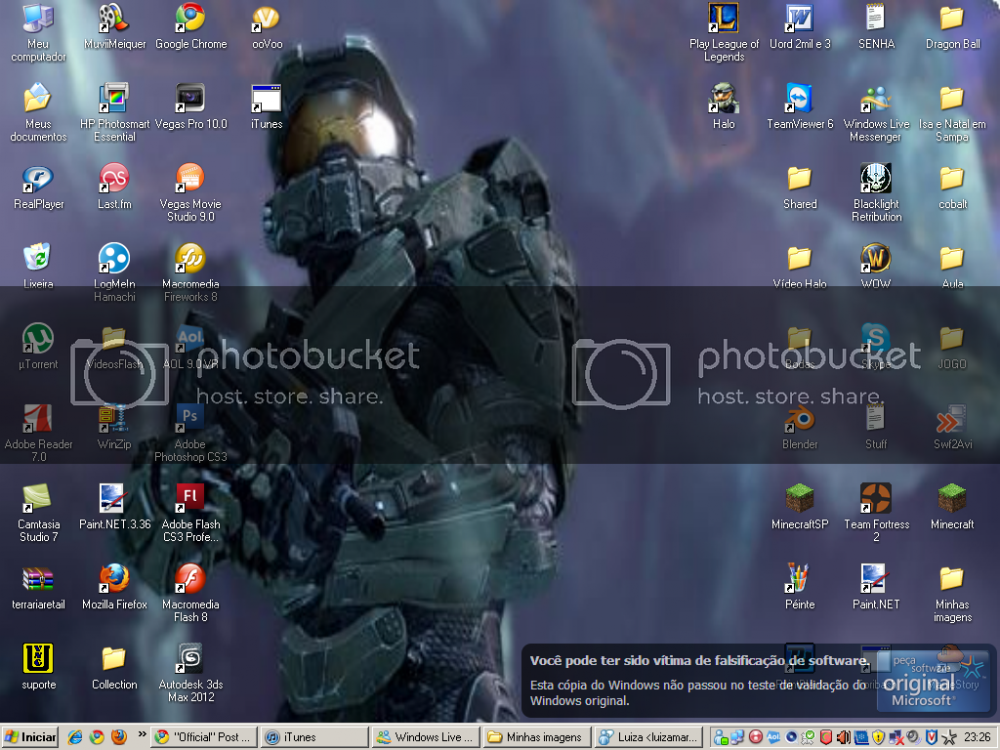Select the Paint.NET 3.36 desktop shortcut
This screenshot has width=1000, height=750.
pos(115,508)
